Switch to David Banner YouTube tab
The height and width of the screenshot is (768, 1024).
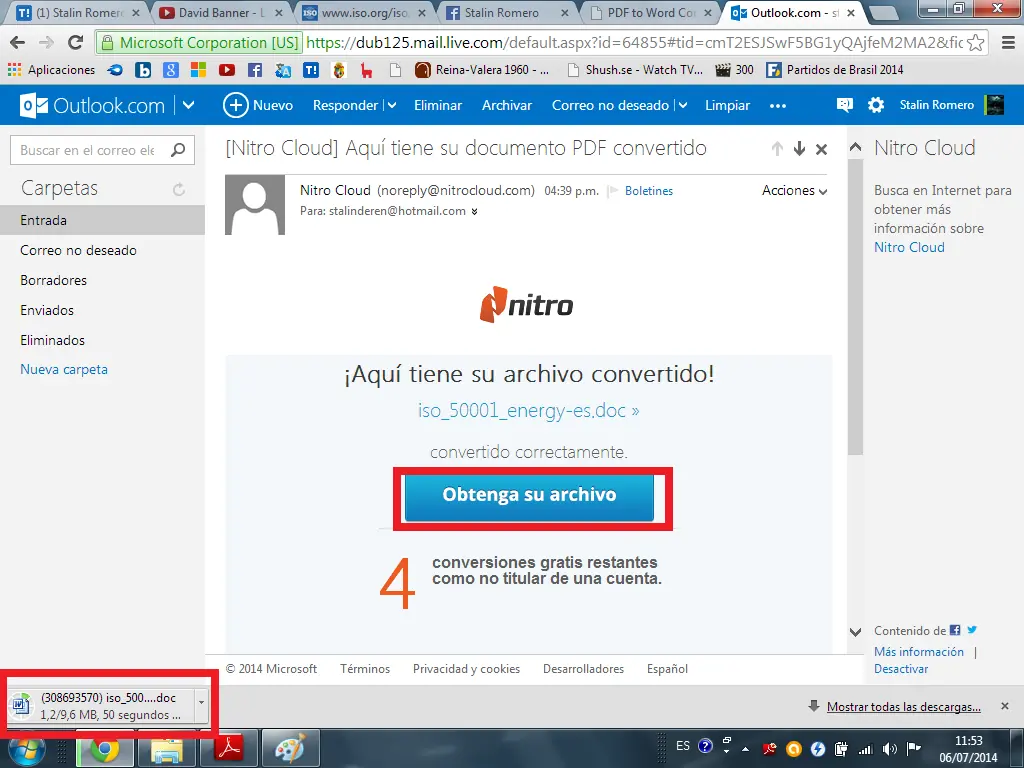click(219, 12)
